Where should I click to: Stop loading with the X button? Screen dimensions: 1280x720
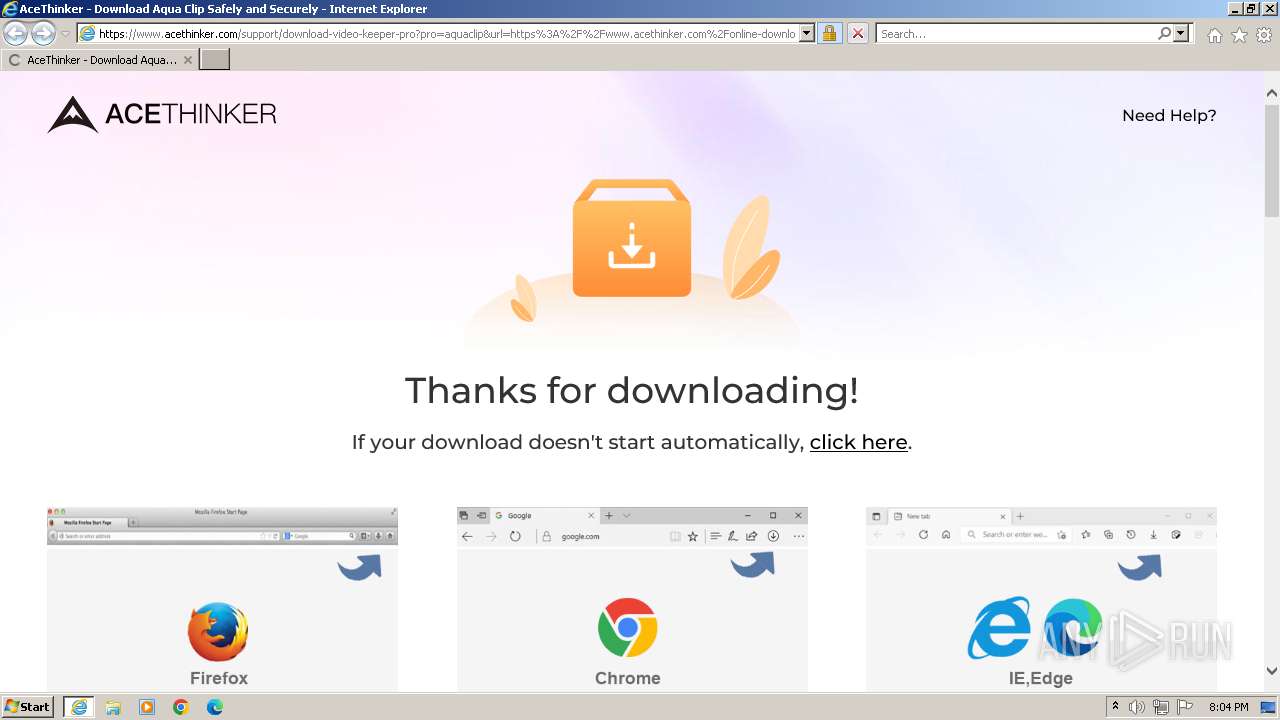(858, 34)
